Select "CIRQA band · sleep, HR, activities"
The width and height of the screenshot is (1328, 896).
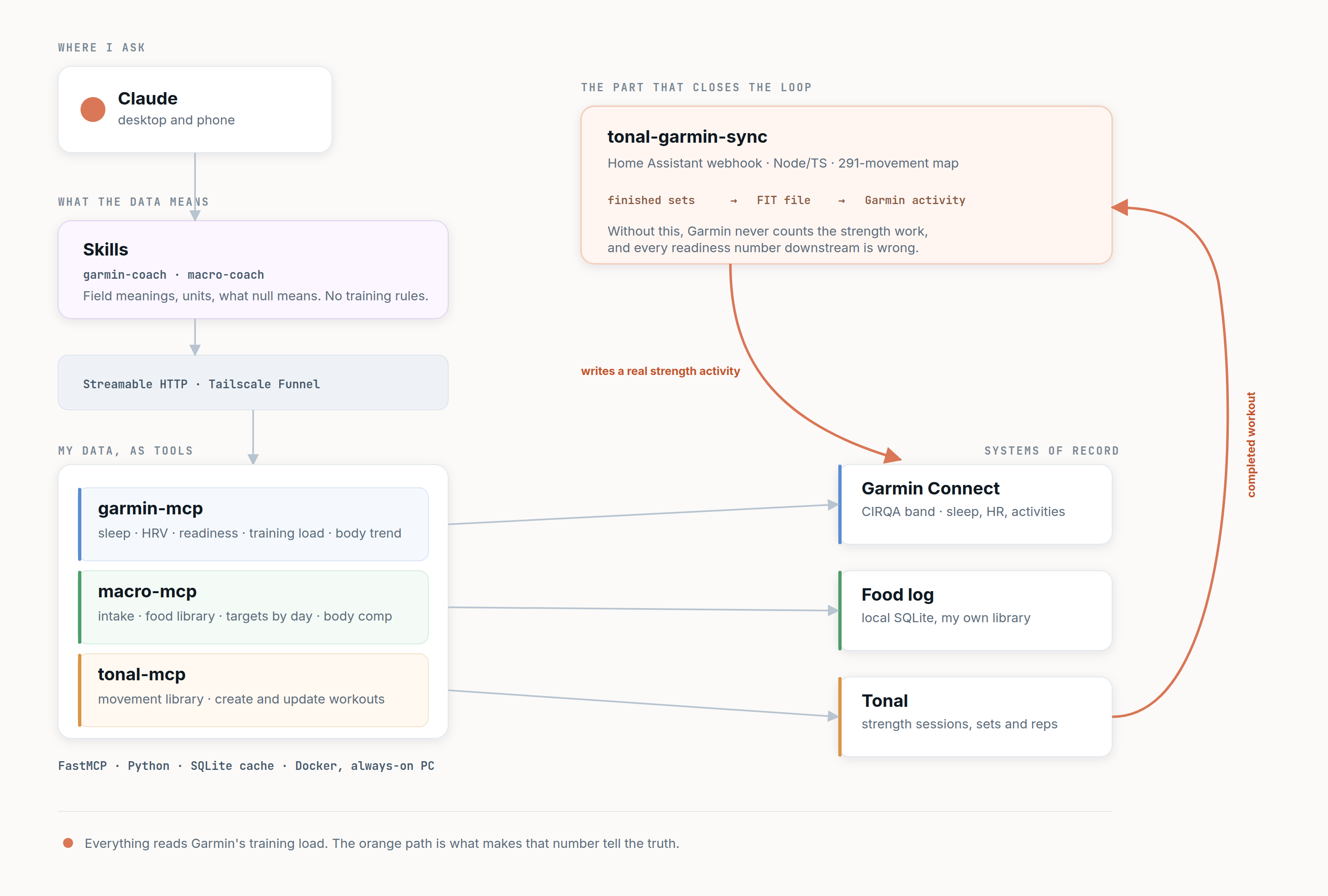(963, 511)
